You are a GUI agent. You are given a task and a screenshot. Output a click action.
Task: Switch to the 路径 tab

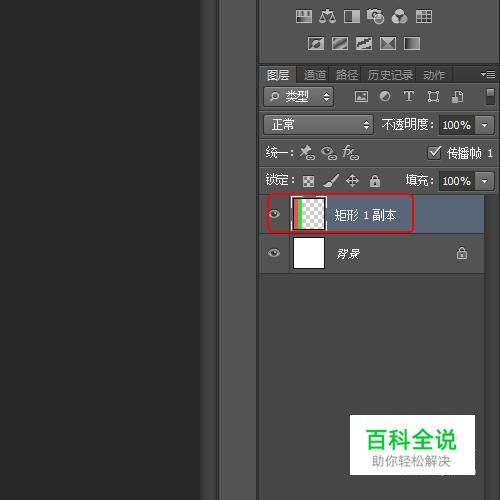[x=347, y=75]
